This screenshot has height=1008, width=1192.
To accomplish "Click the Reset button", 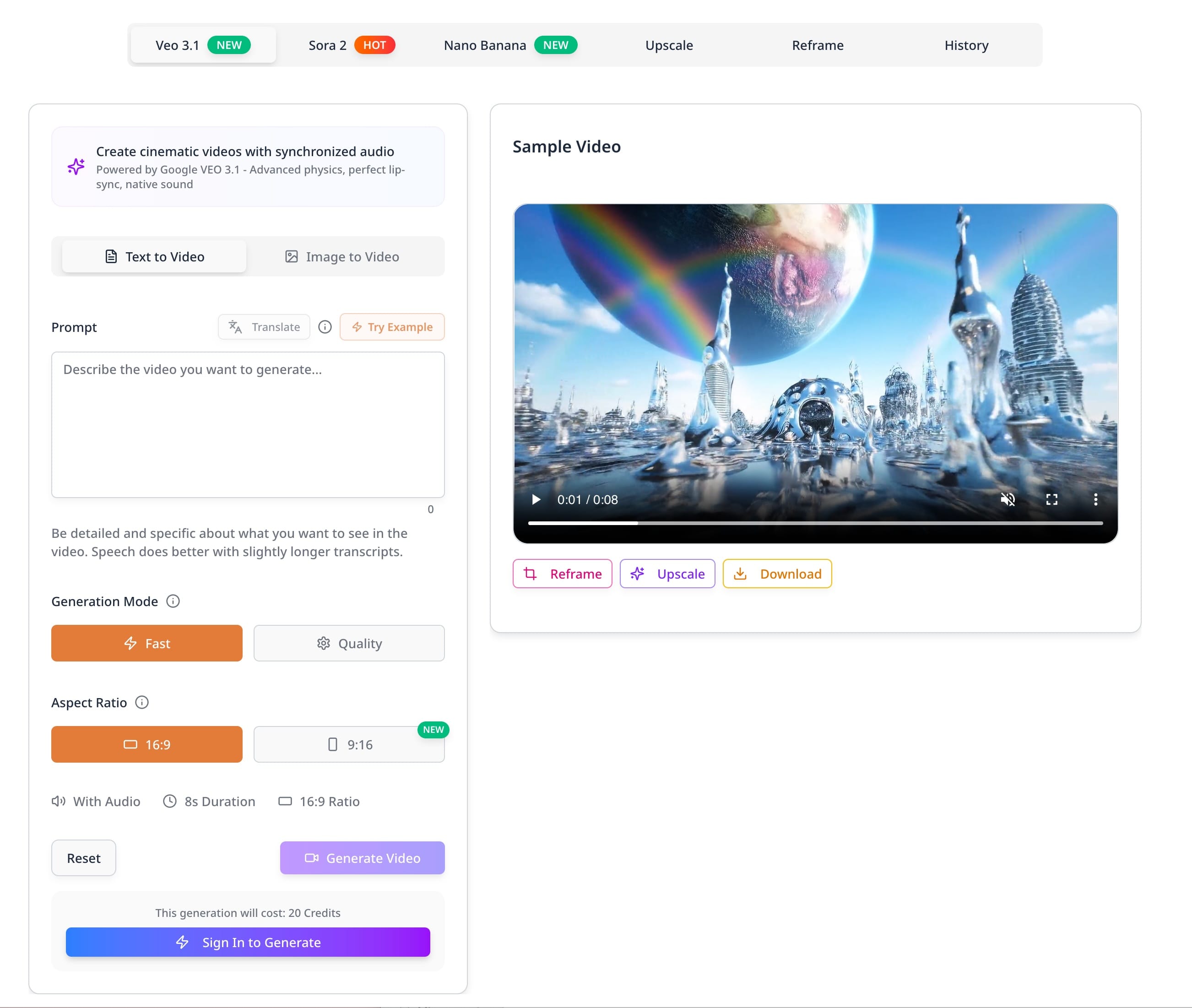I will click(83, 858).
